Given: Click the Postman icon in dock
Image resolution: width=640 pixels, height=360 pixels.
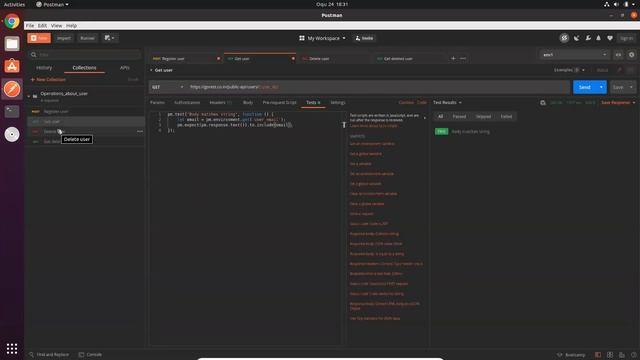Looking at the screenshot, I should [12, 89].
